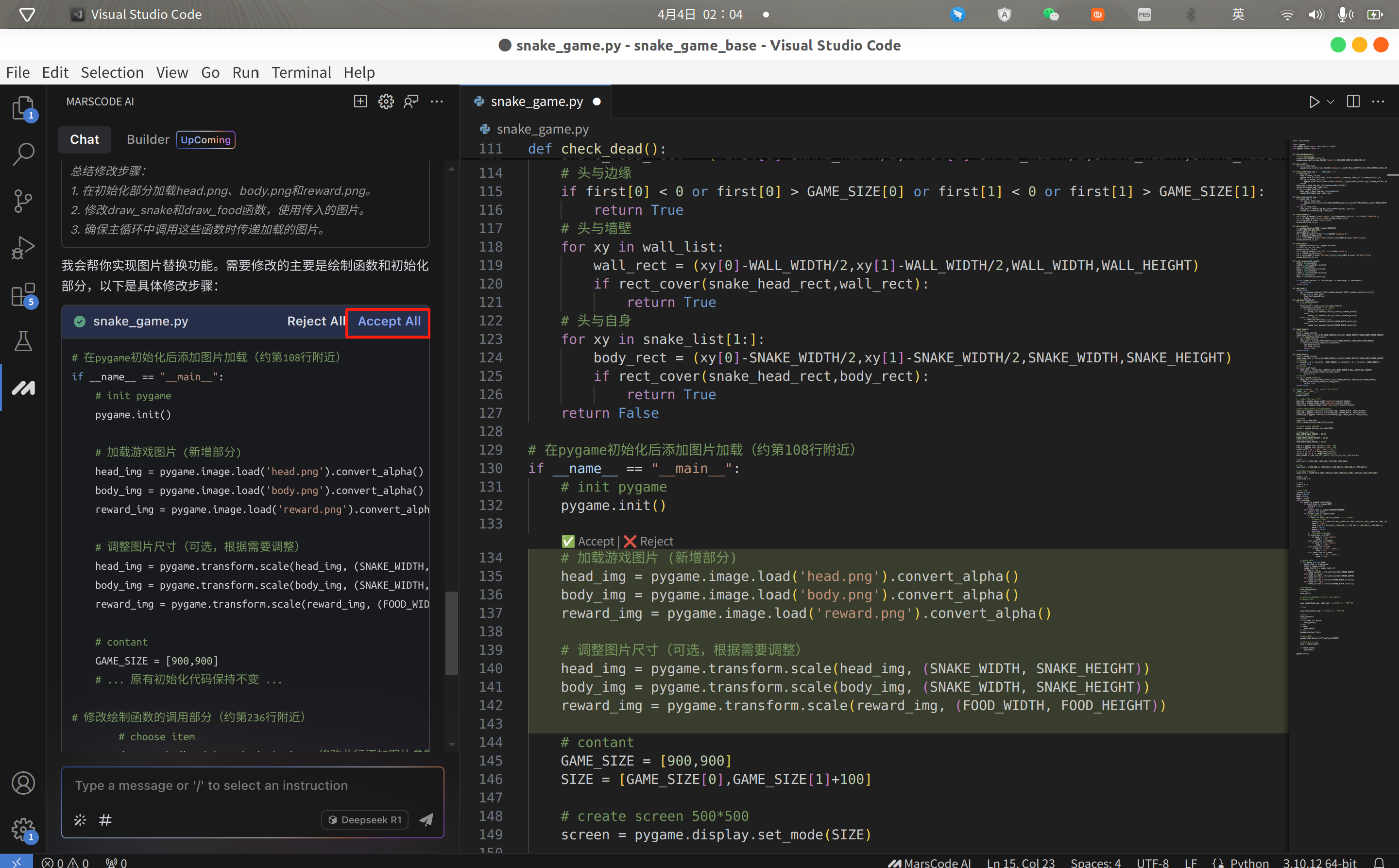The width and height of the screenshot is (1399, 868).
Task: Click the send message arrow icon
Action: click(x=426, y=819)
